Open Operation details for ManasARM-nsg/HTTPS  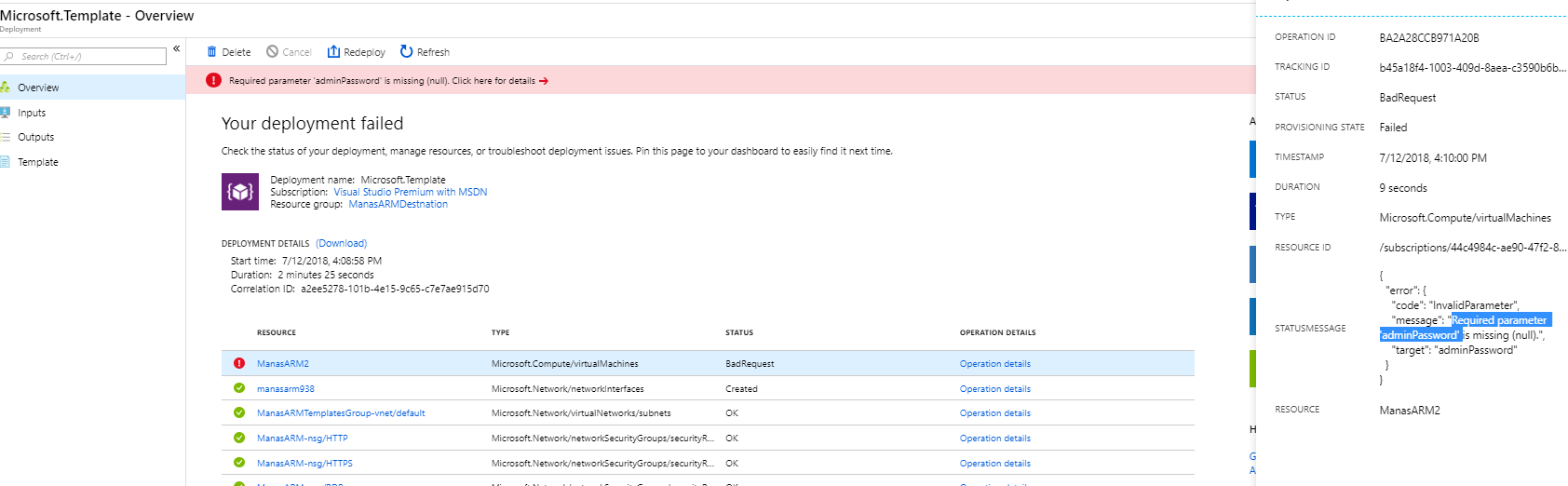point(995,464)
